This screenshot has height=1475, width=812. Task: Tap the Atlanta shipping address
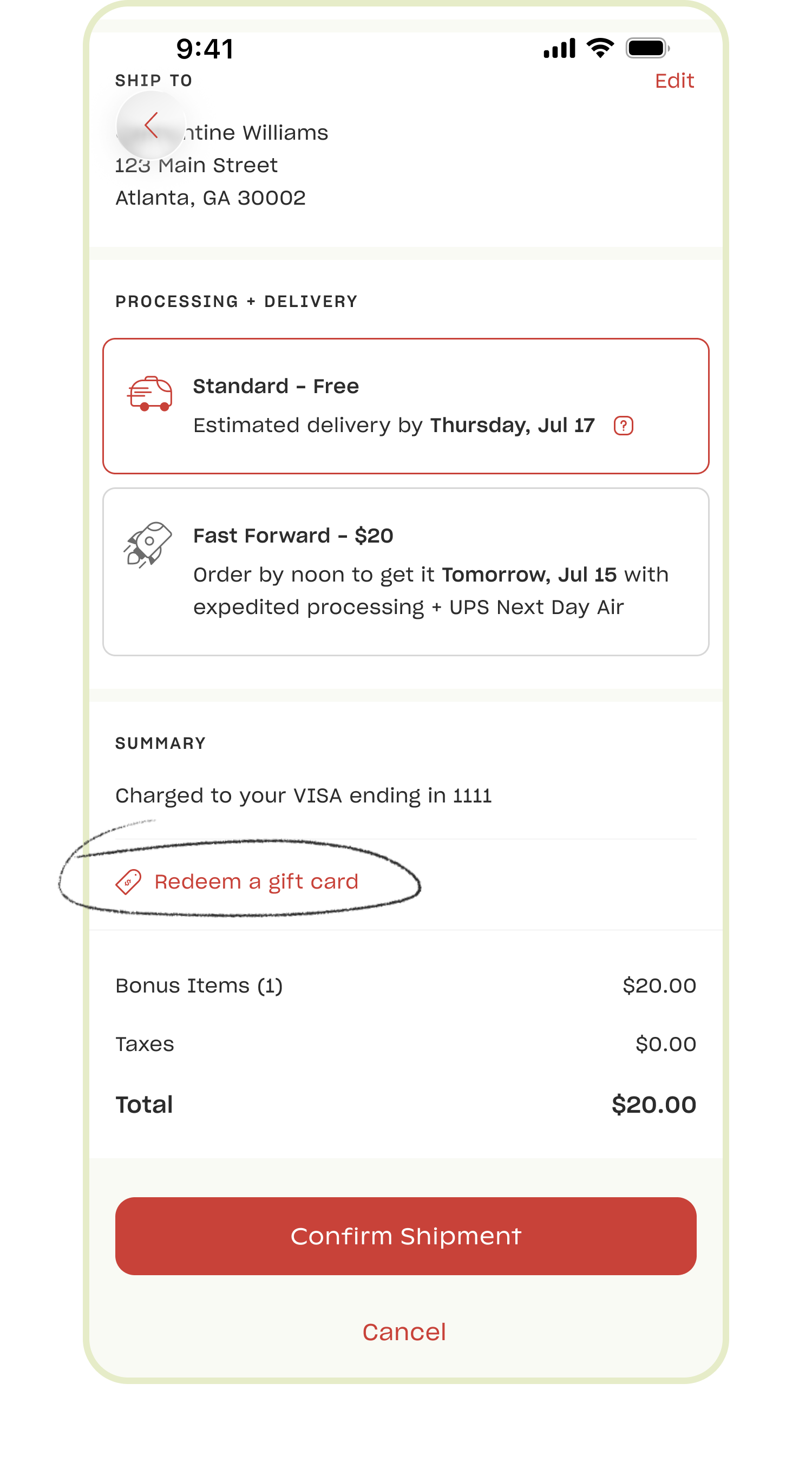tap(211, 197)
